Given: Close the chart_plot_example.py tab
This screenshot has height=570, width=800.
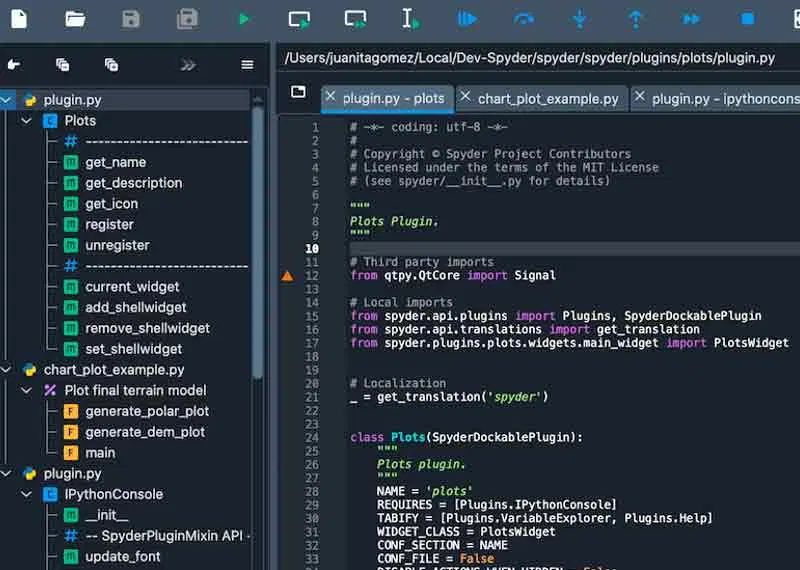Looking at the screenshot, I should coord(465,96).
